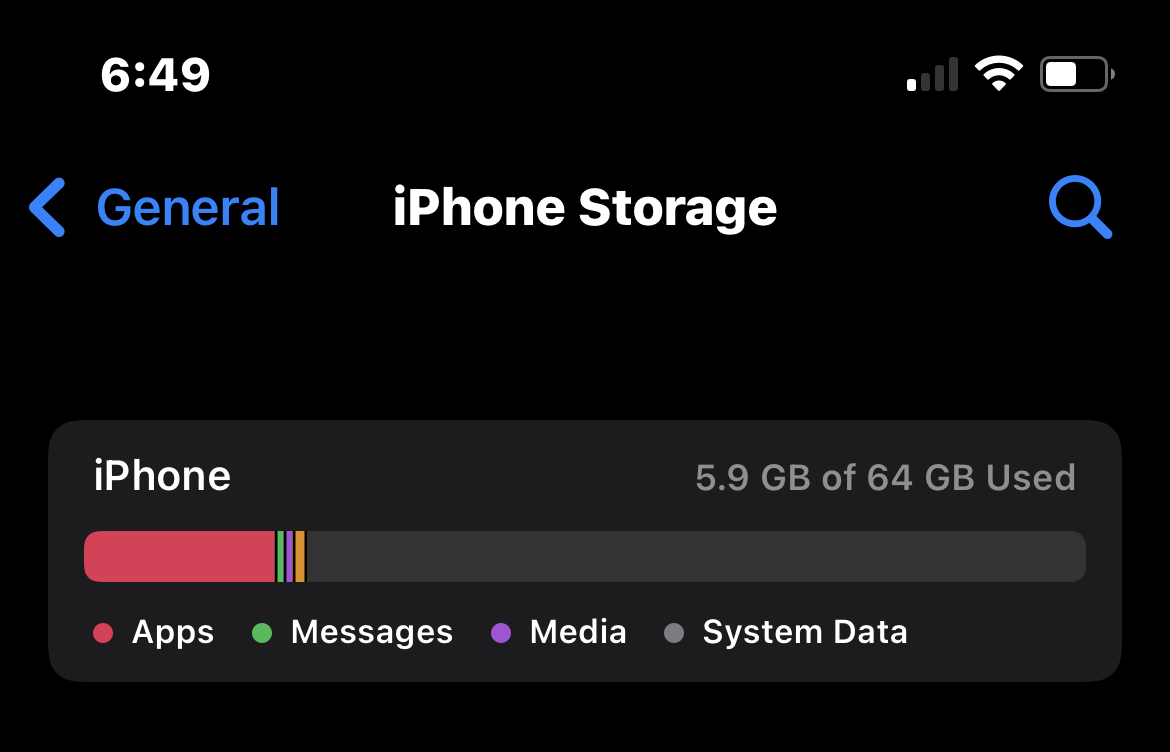Select the System Data legend label
Image resolution: width=1170 pixels, height=752 pixels.
coord(805,633)
